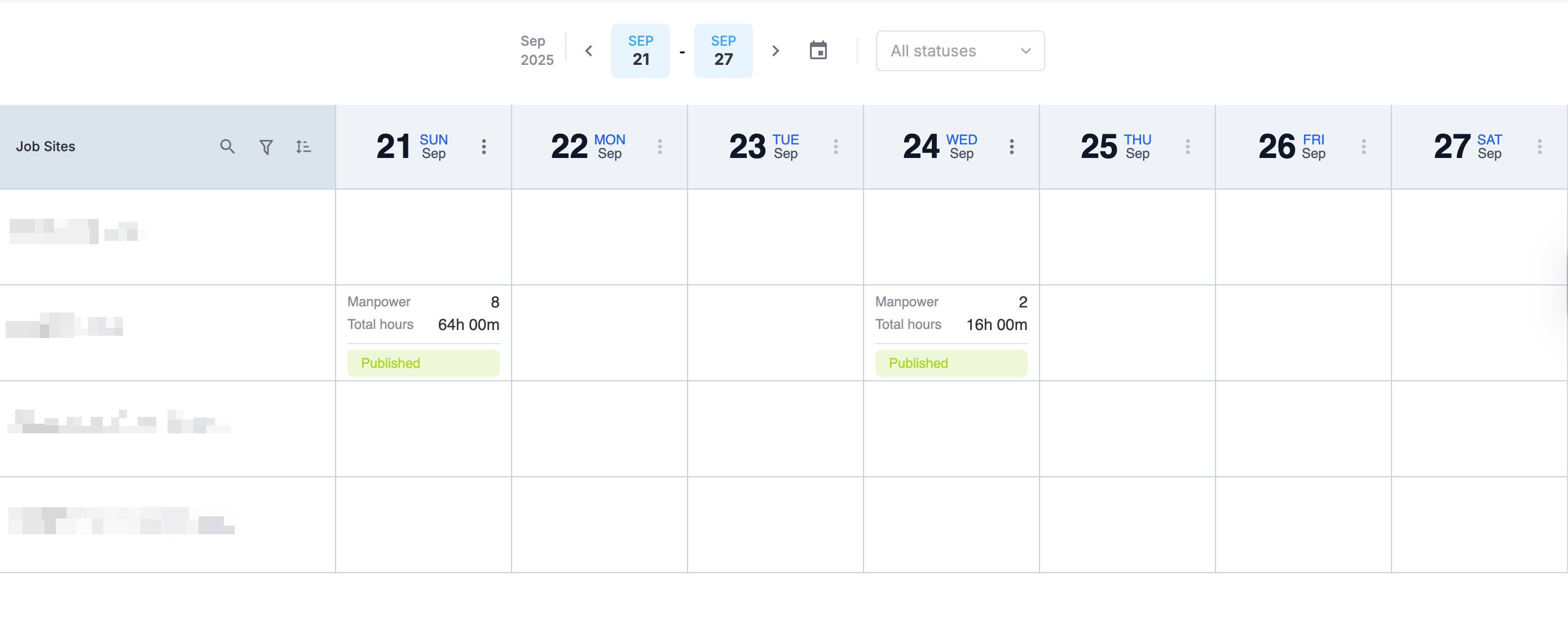
Task: Click the Thursday 25 Sep column header
Action: click(1115, 147)
